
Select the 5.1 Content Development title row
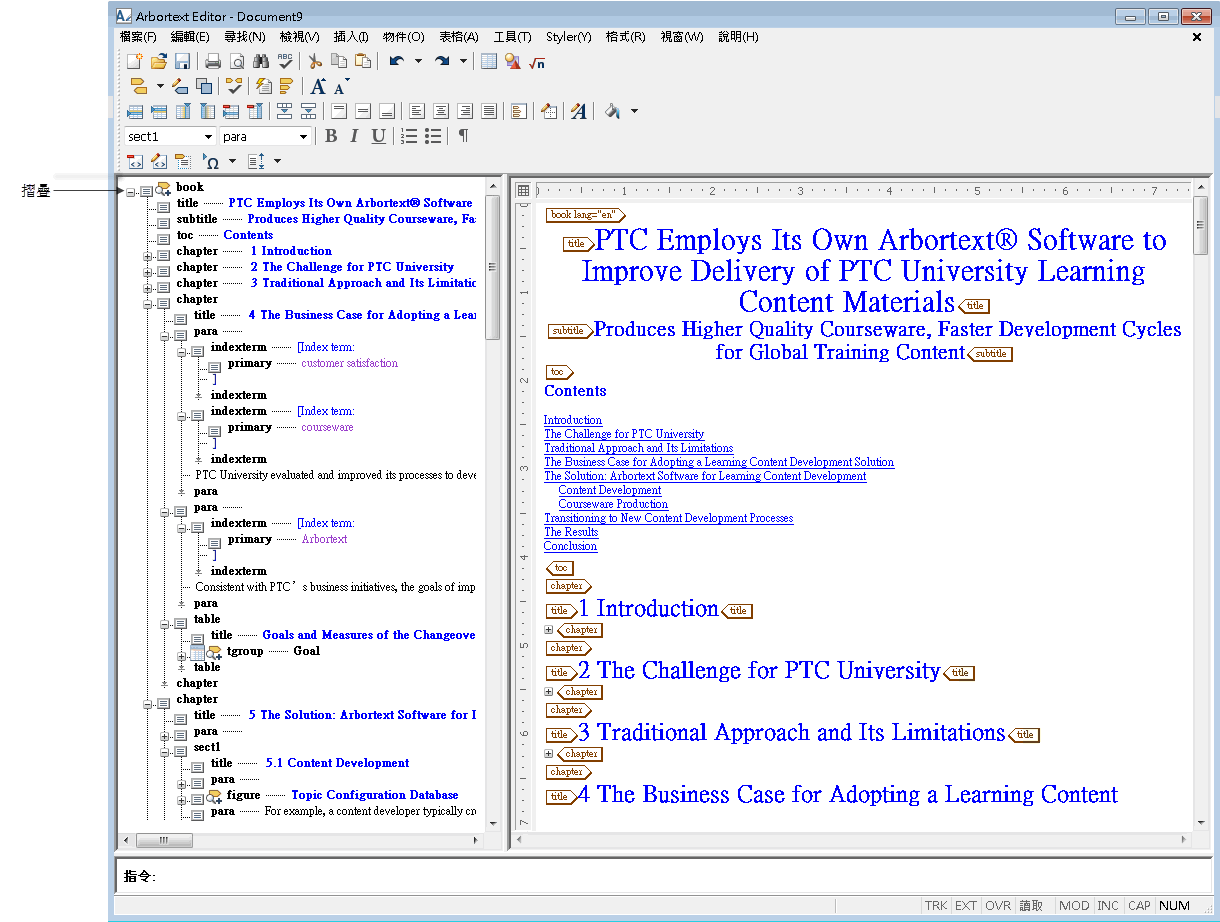point(310,763)
